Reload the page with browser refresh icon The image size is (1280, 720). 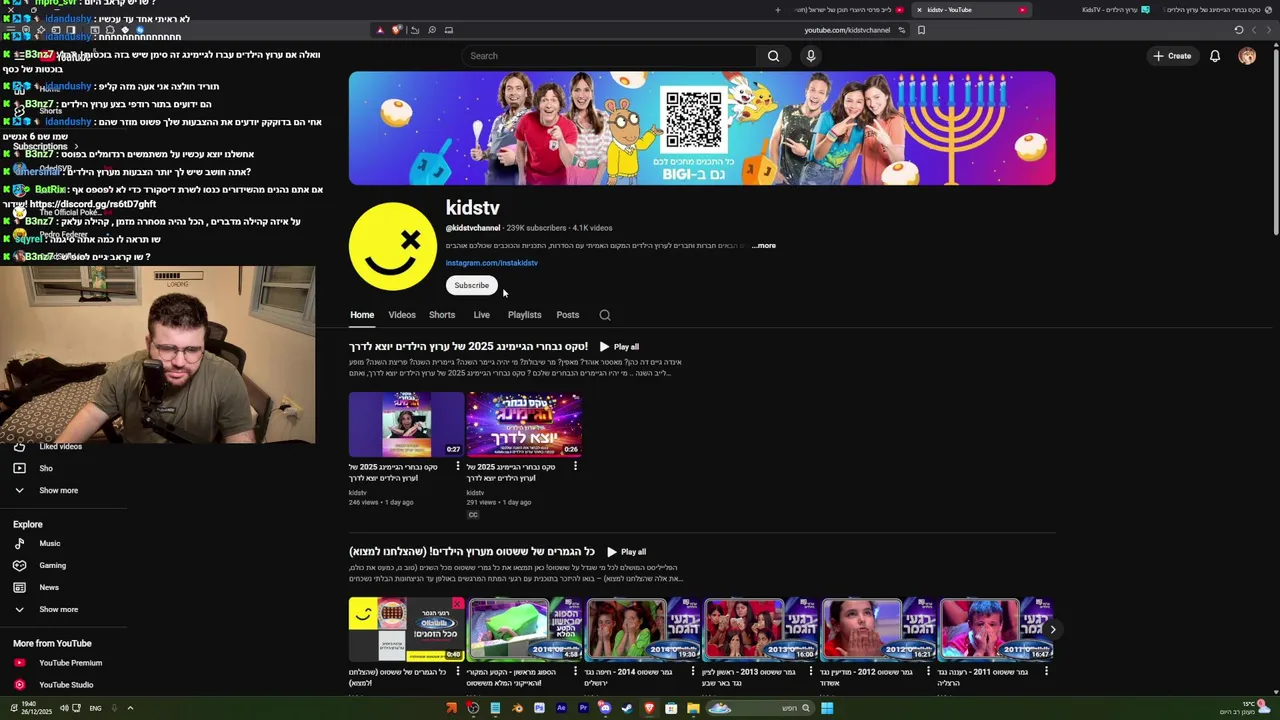pyautogui.click(x=1238, y=30)
